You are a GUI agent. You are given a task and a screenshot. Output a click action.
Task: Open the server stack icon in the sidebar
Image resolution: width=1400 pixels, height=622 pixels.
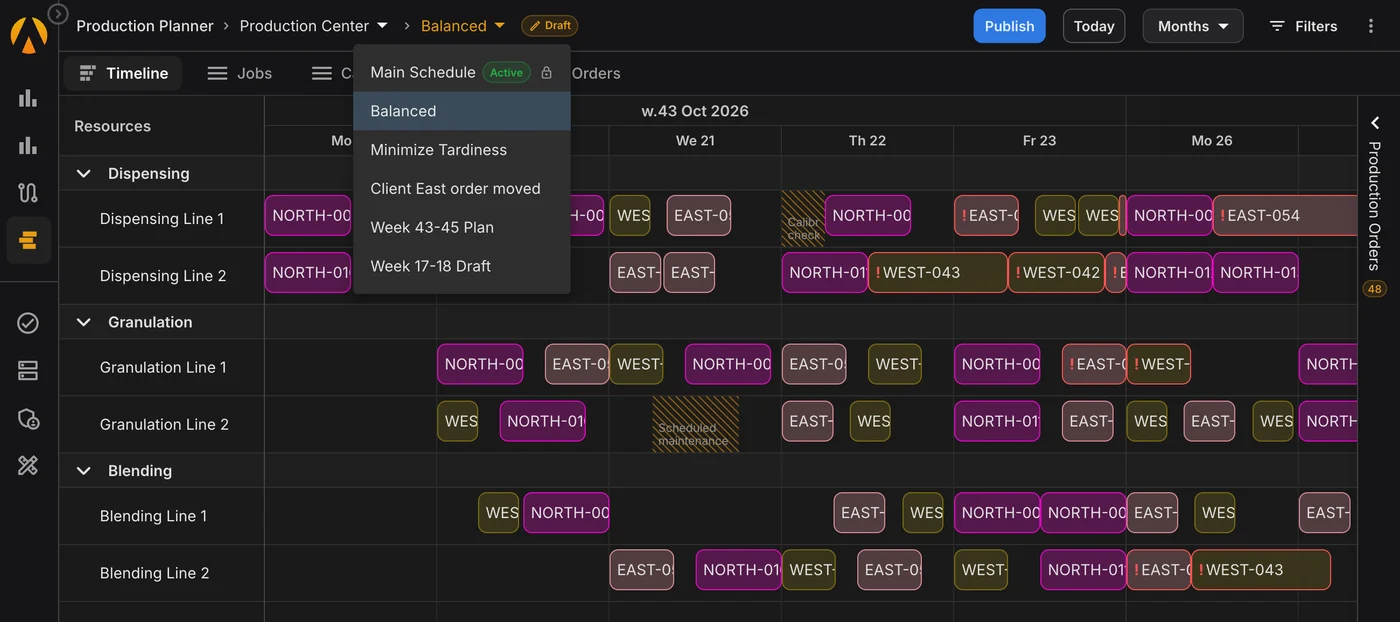click(28, 371)
